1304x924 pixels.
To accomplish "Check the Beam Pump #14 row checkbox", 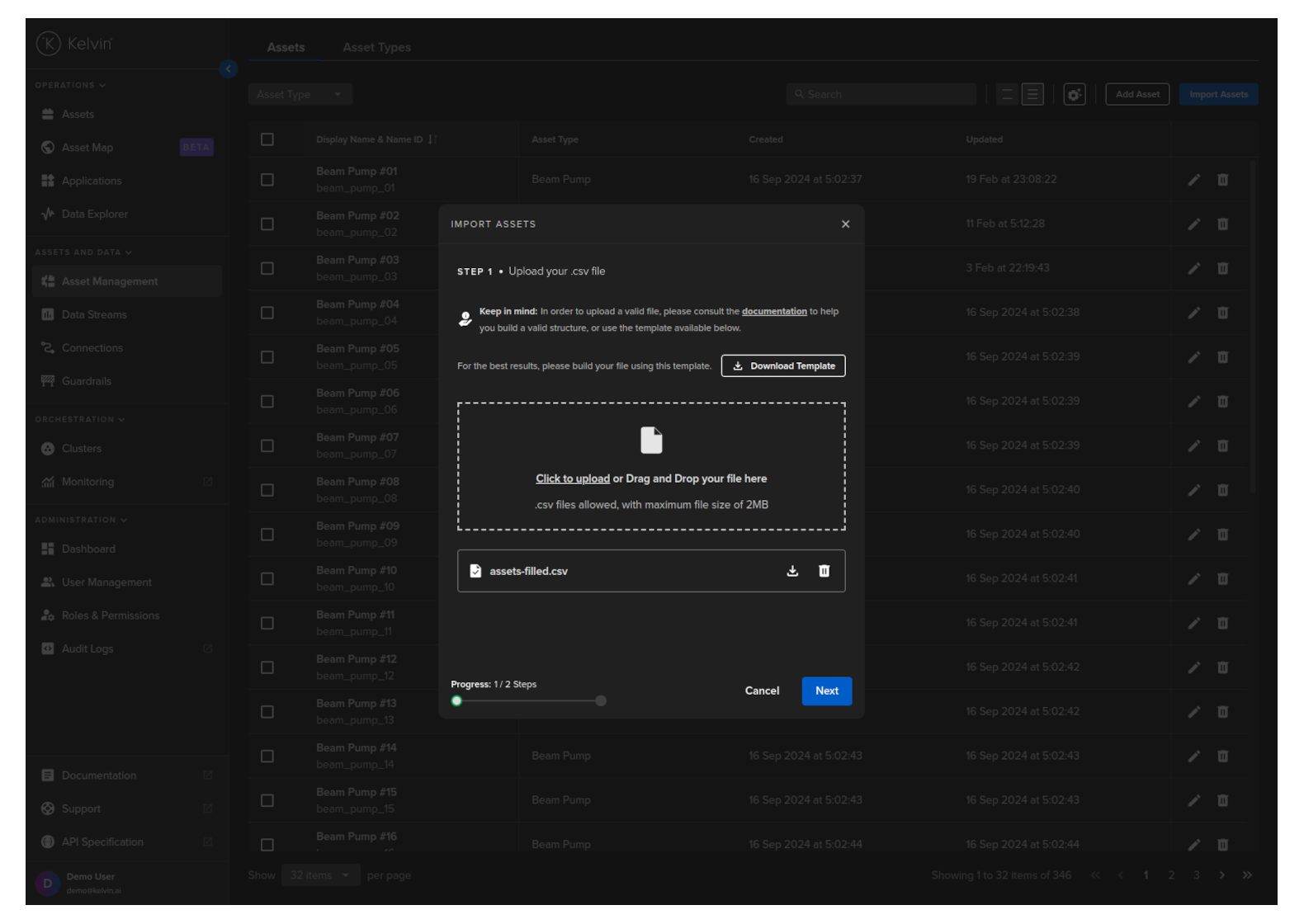I will click(267, 757).
